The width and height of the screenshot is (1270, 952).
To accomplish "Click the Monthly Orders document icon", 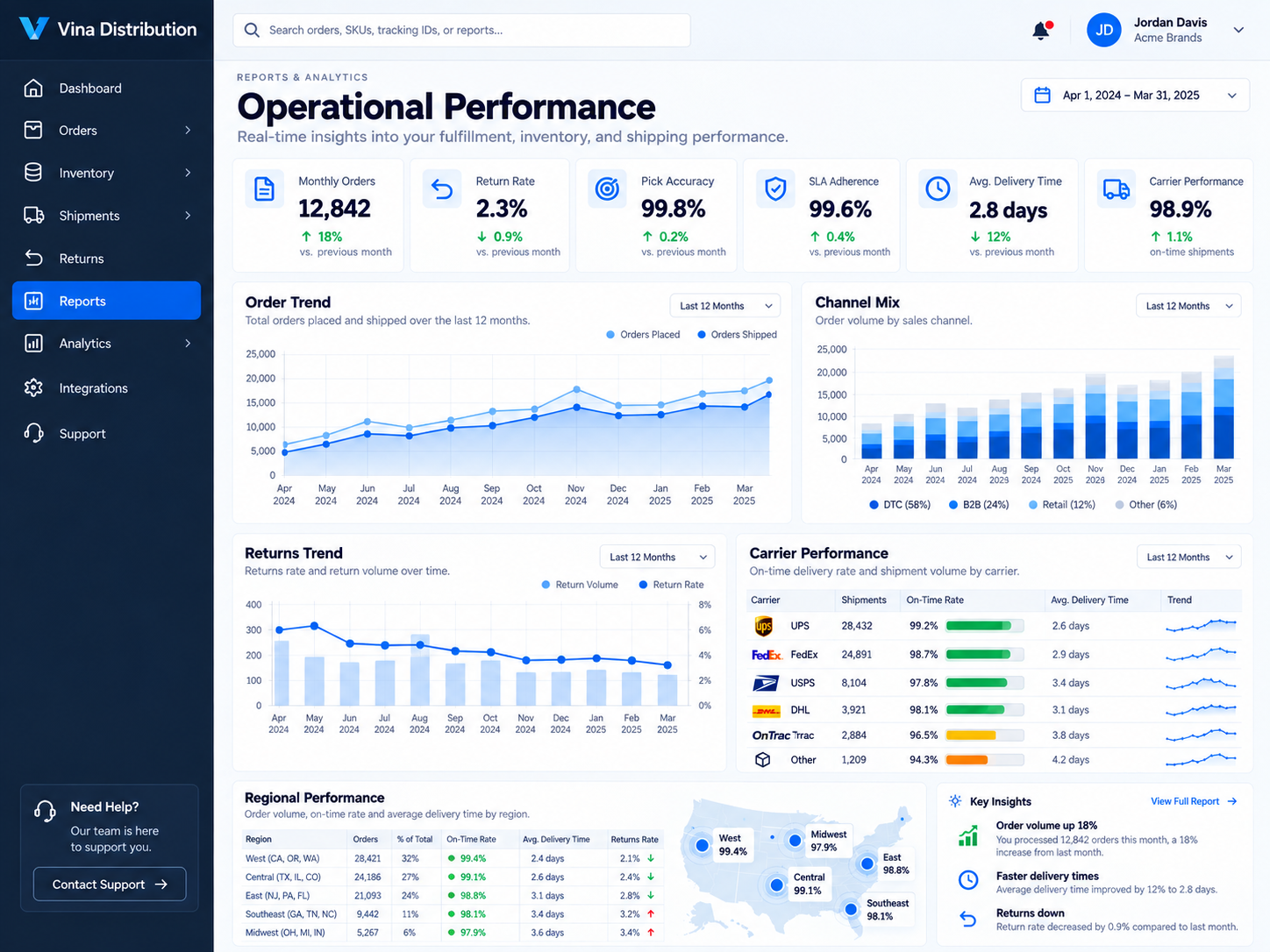I will coord(264,188).
